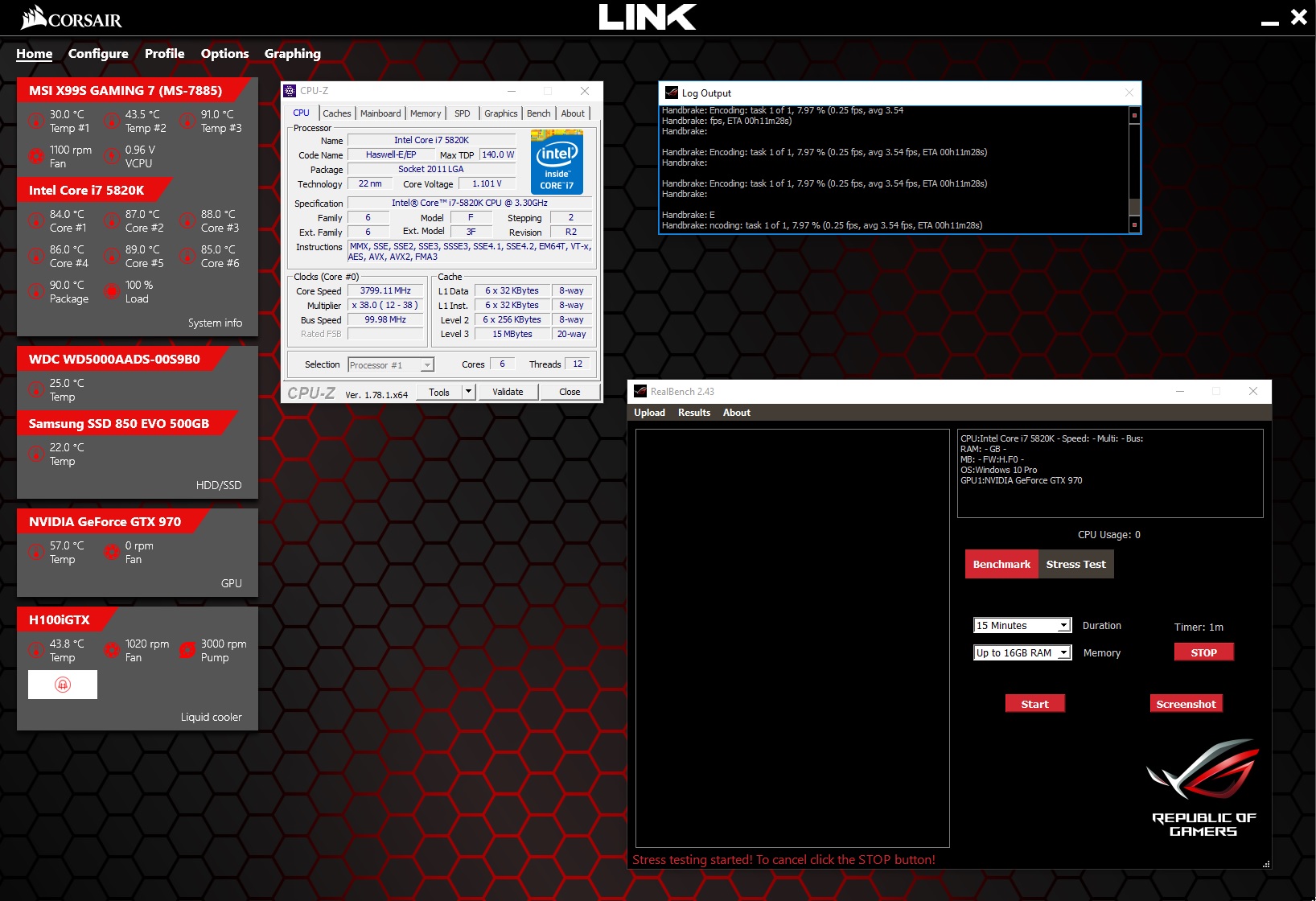Open the Results menu in RealBench
This screenshot has width=1316, height=901.
(x=694, y=413)
